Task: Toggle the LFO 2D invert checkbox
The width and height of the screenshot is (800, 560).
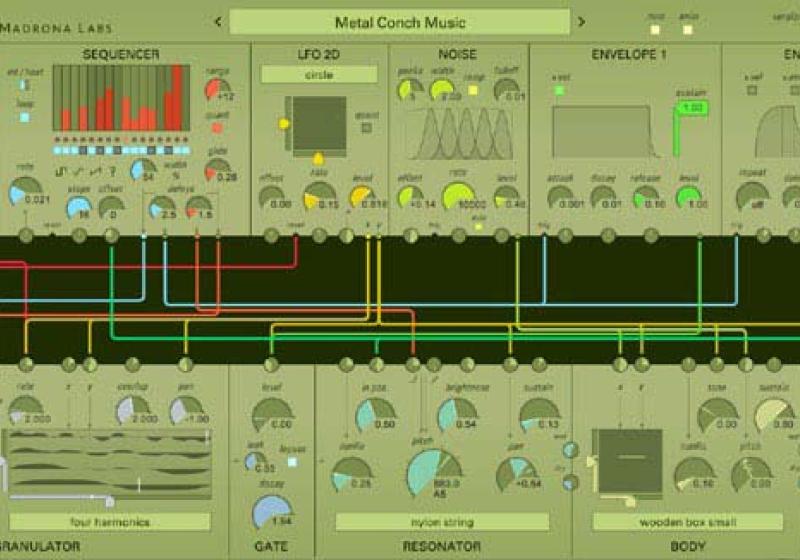Action: coord(366,128)
